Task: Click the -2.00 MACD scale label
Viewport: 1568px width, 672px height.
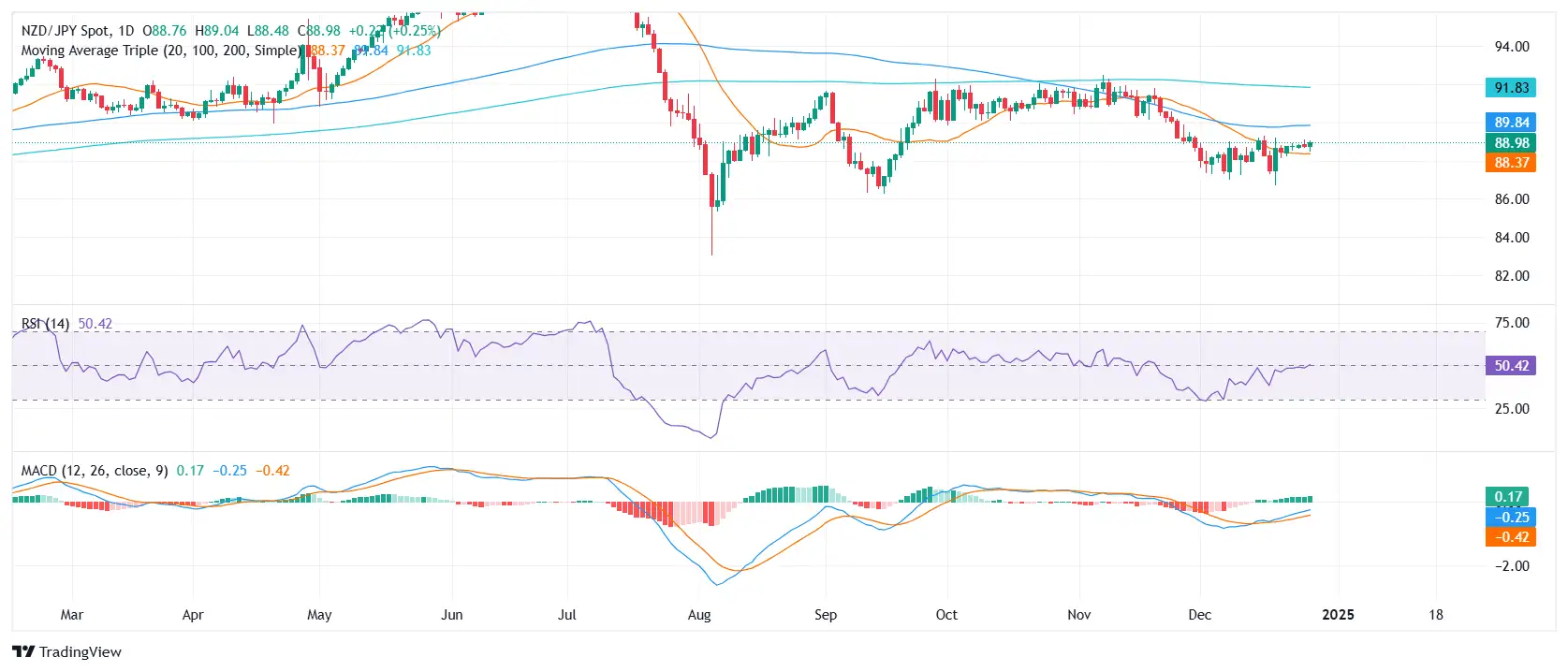Action: pyautogui.click(x=1512, y=566)
